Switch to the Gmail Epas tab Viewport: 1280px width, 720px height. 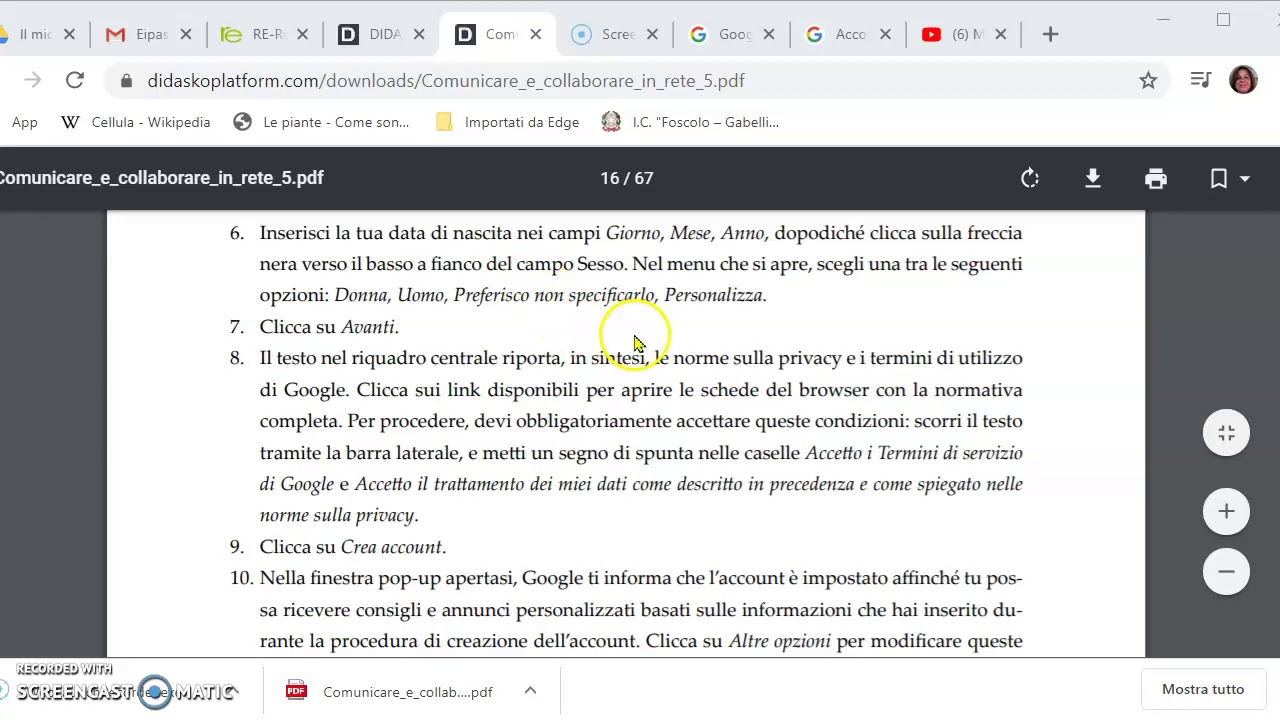coord(149,34)
